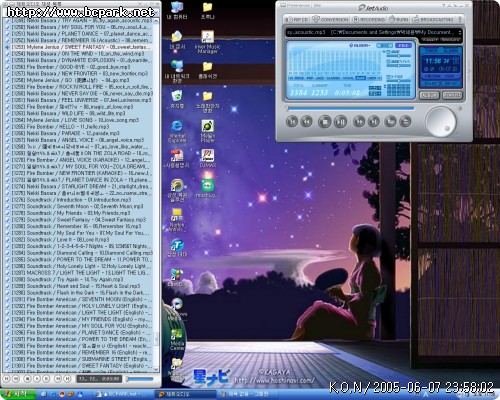The height and width of the screenshot is (400, 500).
Task: Open the RECORDING tab in JetAudio
Action: [369, 19]
